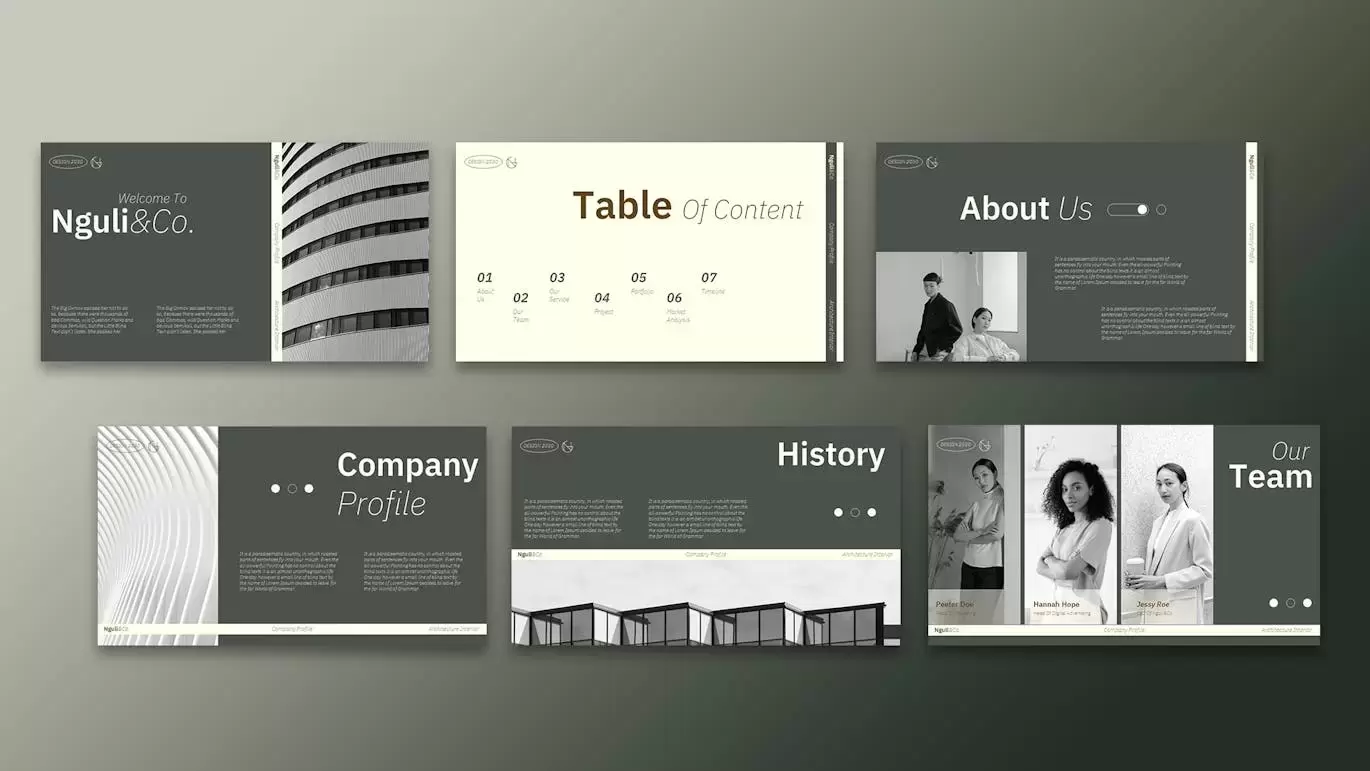
Task: Click contents entry '04 Project'
Action: tap(603, 304)
